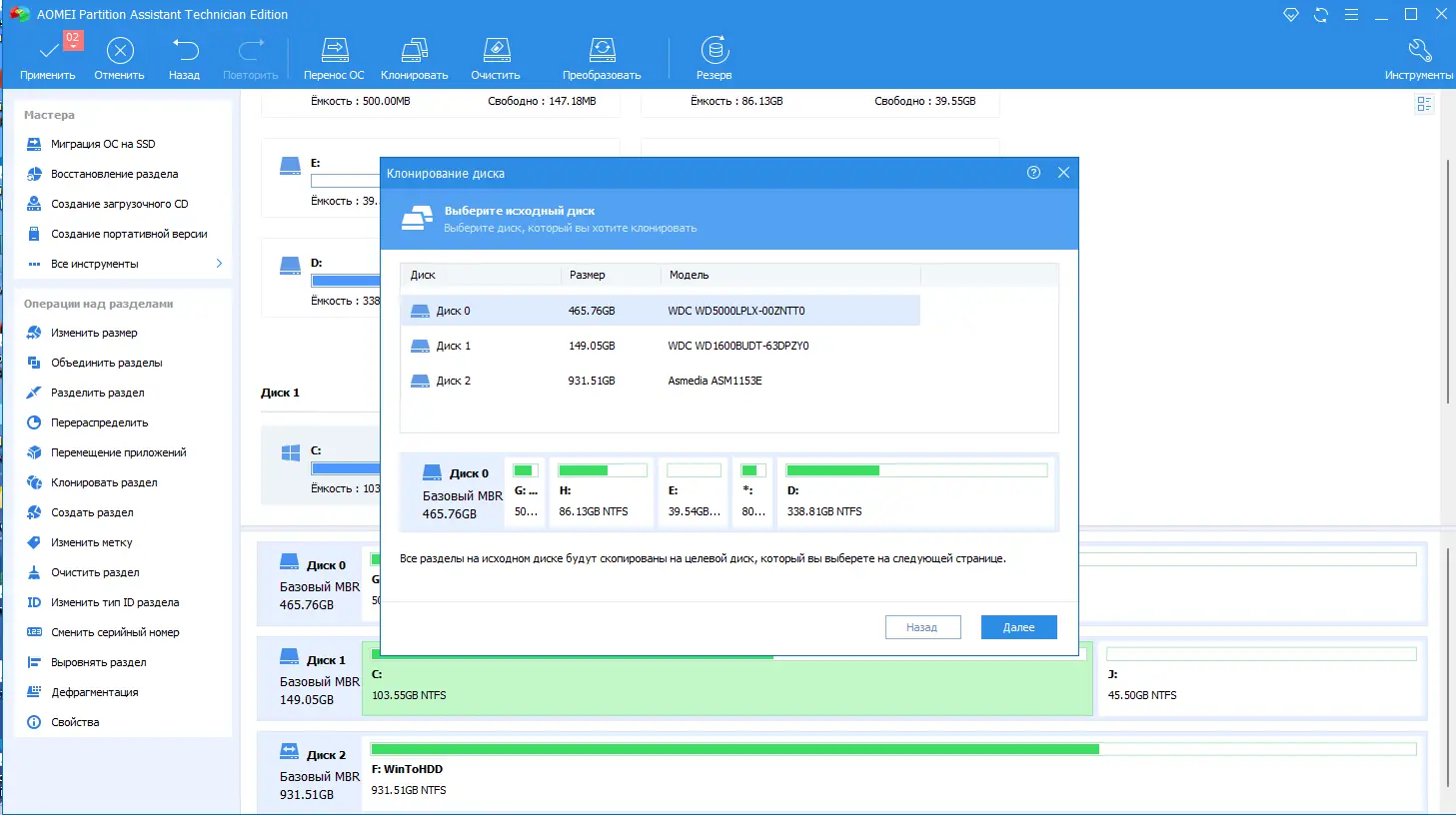This screenshot has height=815, width=1456.
Task: Select Клонировать раздел operation
Action: click(x=104, y=482)
